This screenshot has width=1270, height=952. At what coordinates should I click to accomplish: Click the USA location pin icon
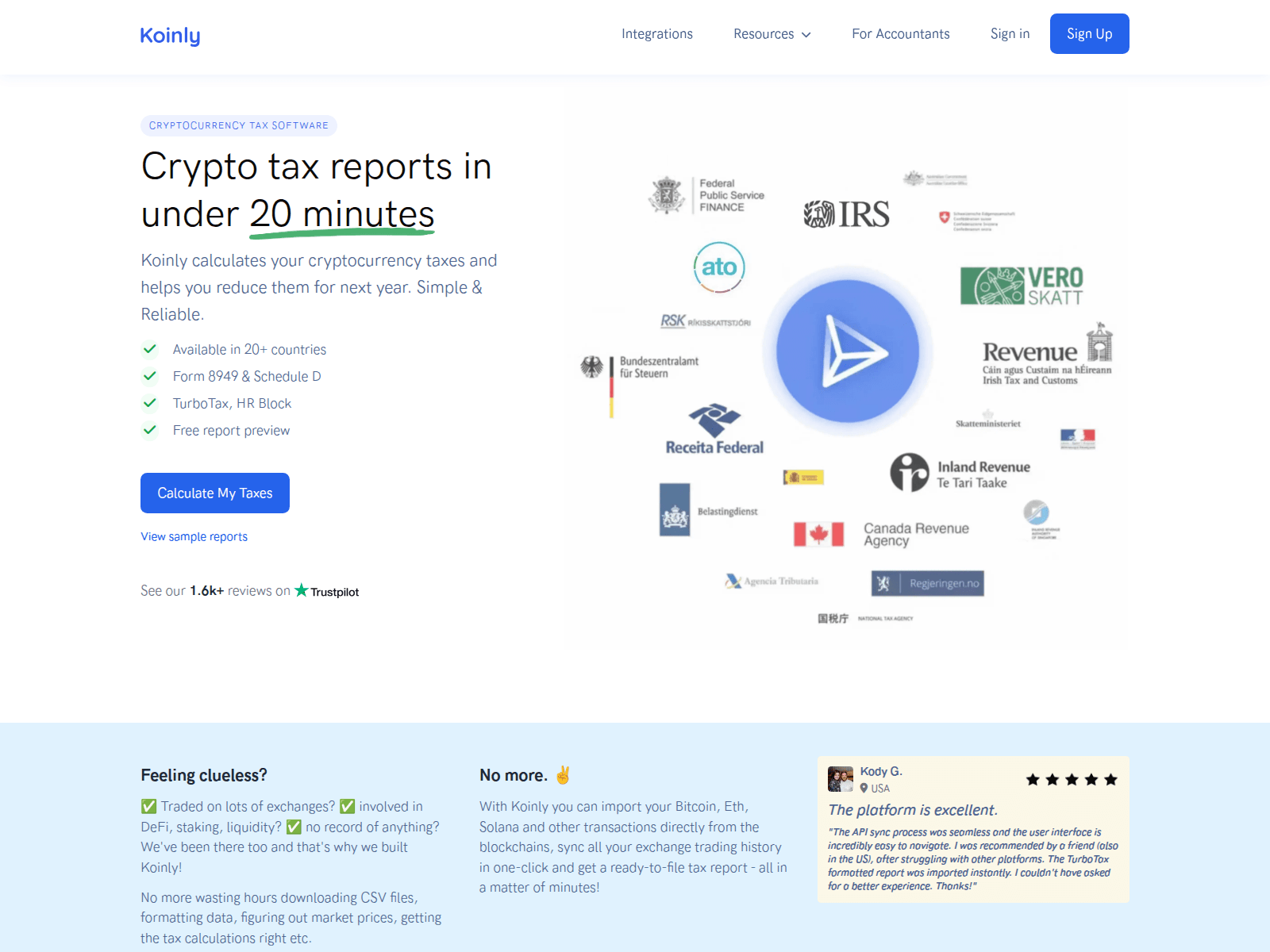[x=864, y=789]
